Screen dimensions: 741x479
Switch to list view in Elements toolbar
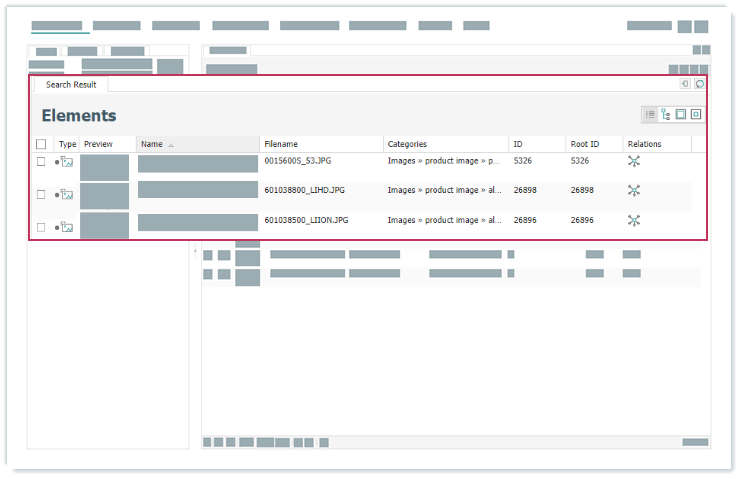coord(650,115)
